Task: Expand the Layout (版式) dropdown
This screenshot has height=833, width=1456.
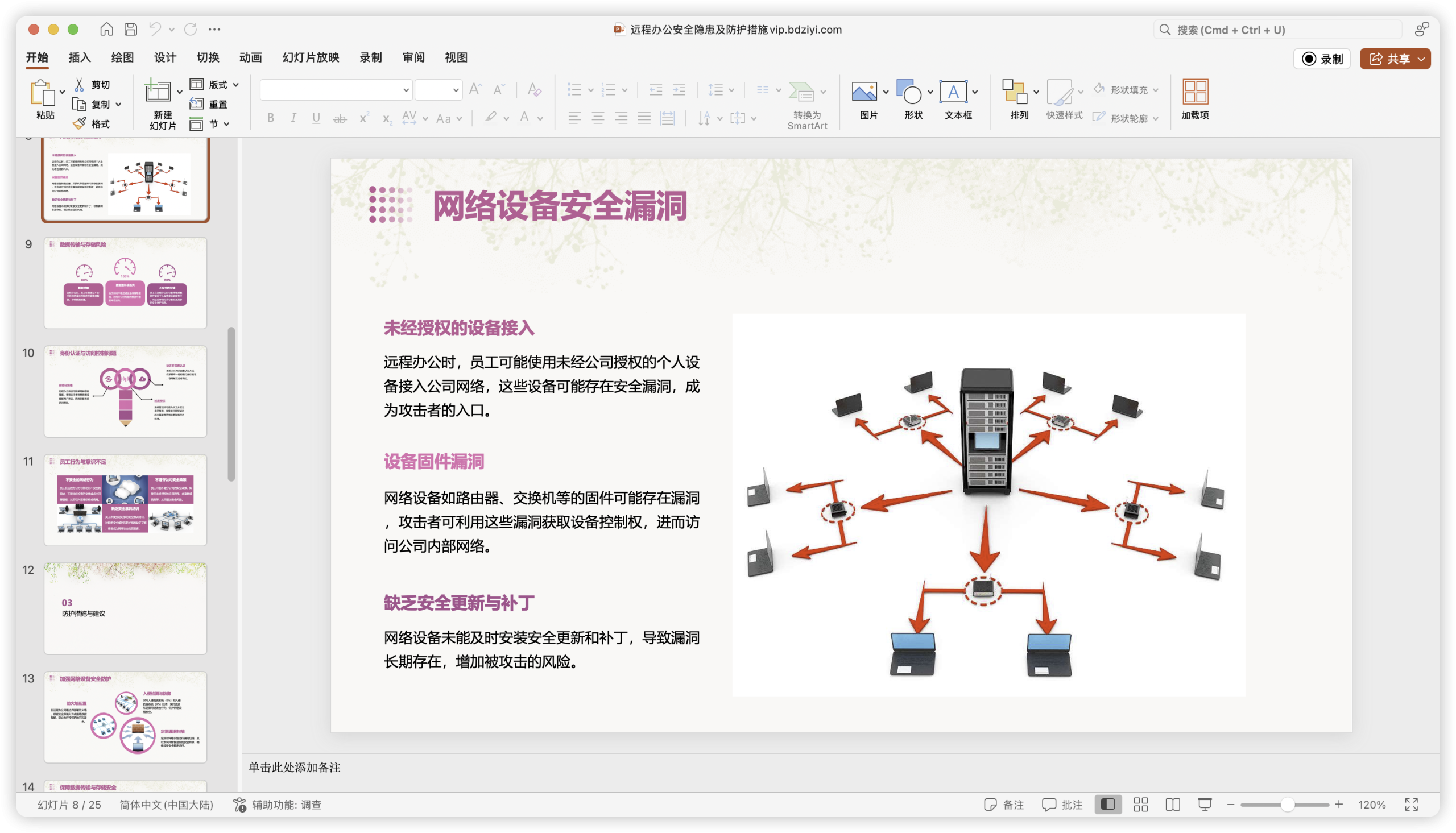Action: coord(235,85)
